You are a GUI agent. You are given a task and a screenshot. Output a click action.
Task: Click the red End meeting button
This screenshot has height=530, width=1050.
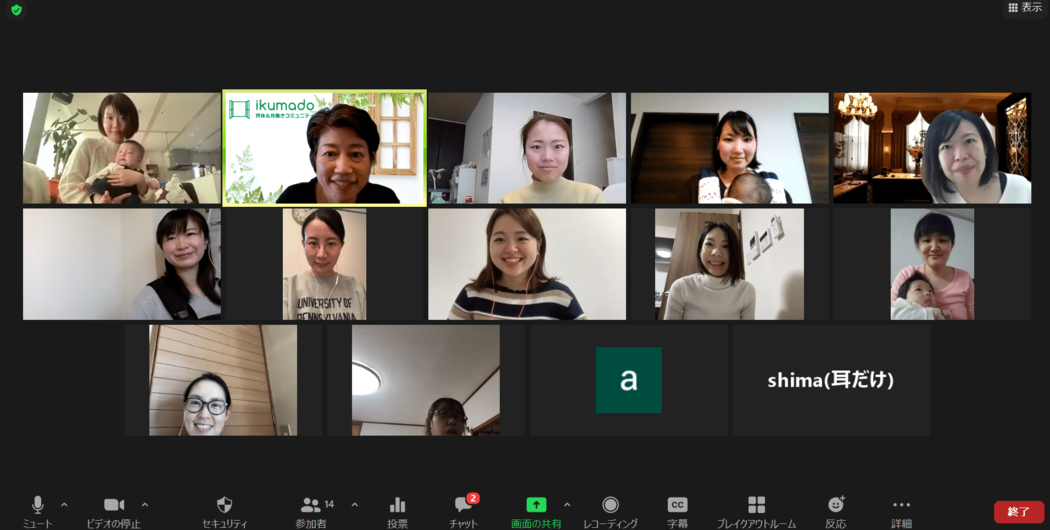1018,512
